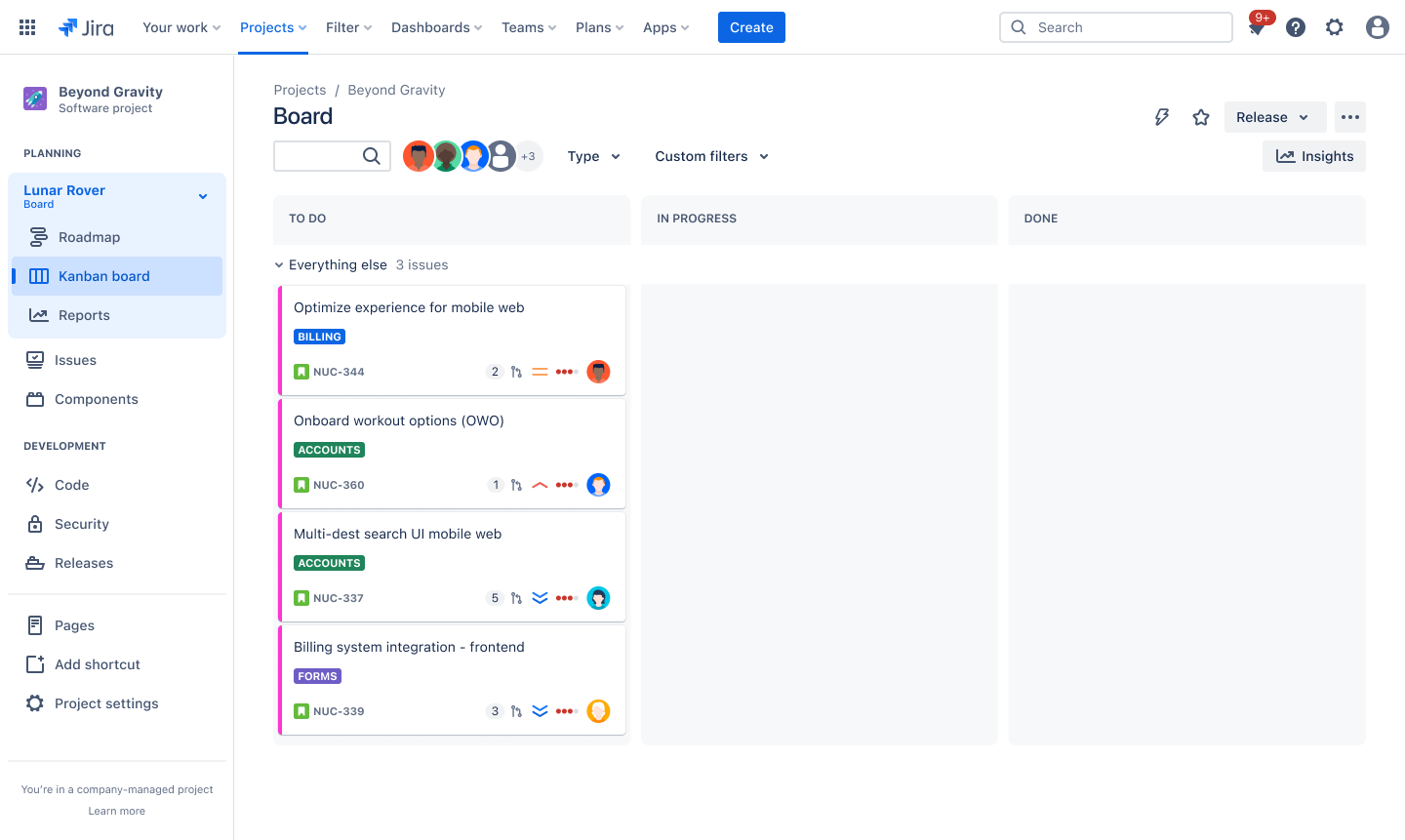The width and height of the screenshot is (1405, 840).
Task: Click the Create button
Action: click(x=751, y=26)
